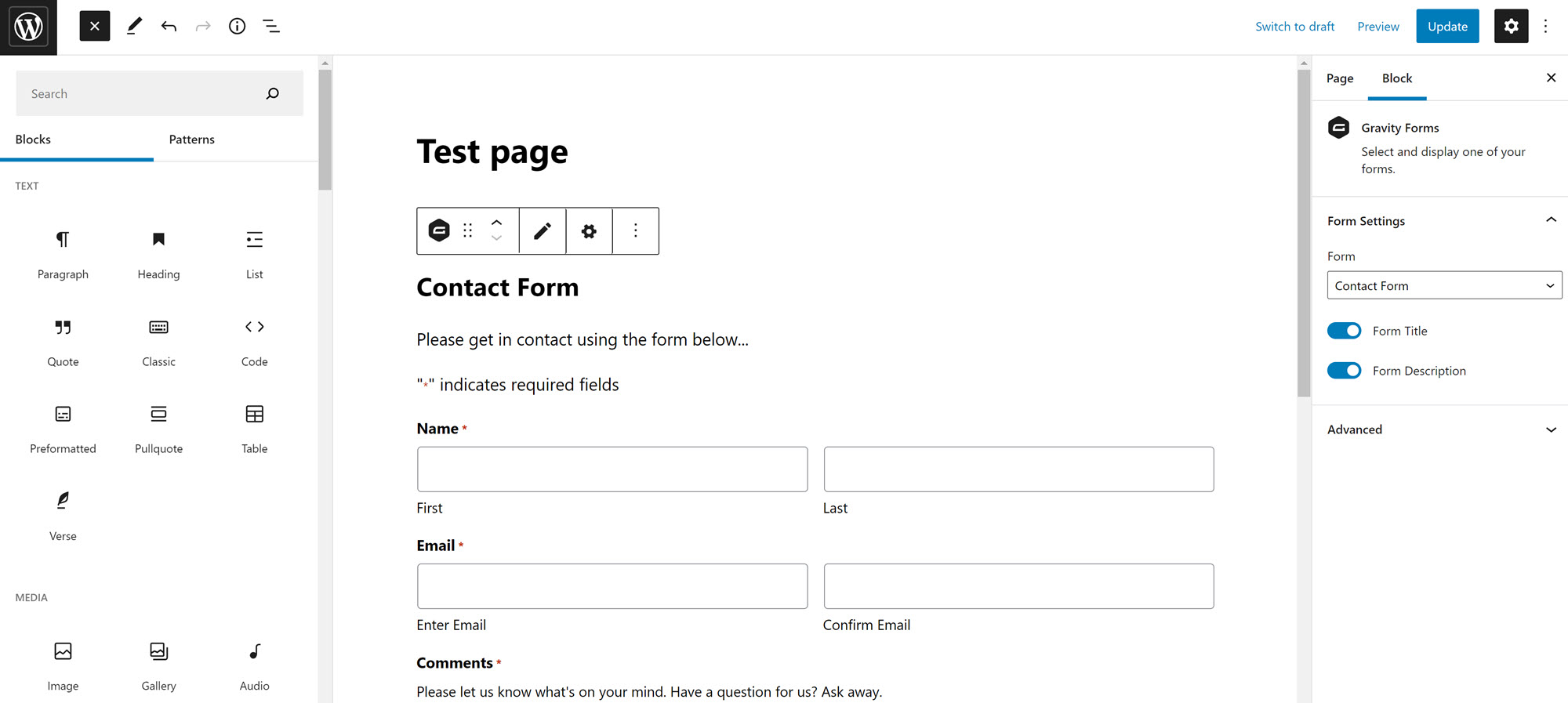The height and width of the screenshot is (703, 1568).
Task: Switch to the Patterns tab
Action: [192, 140]
